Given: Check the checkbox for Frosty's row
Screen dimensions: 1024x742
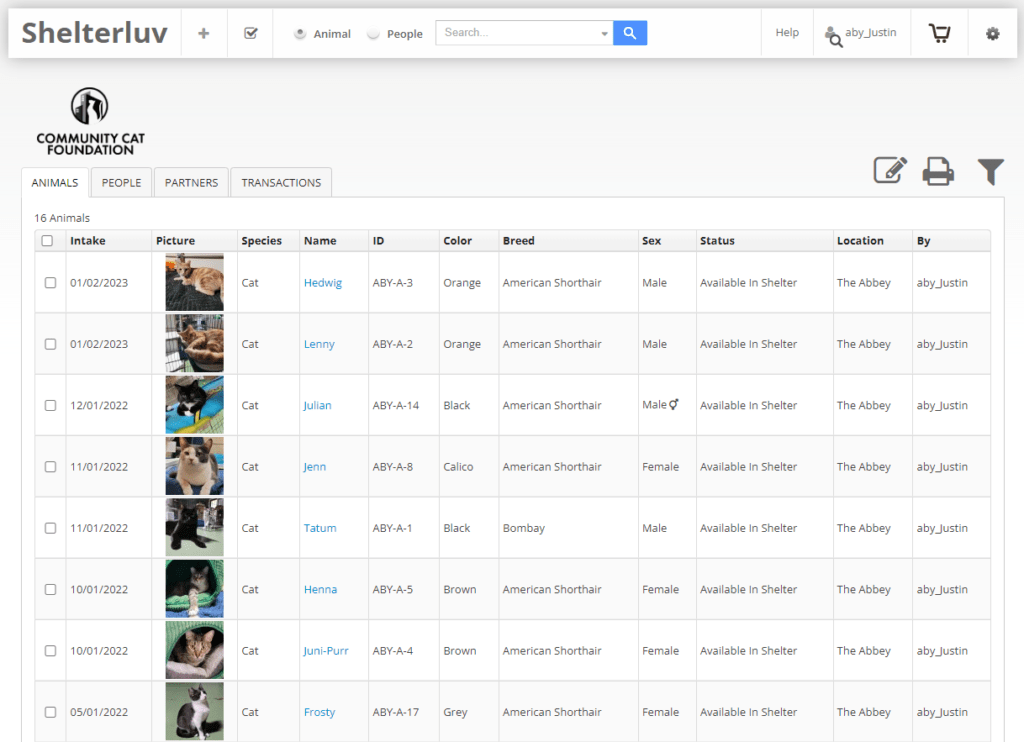Looking at the screenshot, I should pos(50,713).
